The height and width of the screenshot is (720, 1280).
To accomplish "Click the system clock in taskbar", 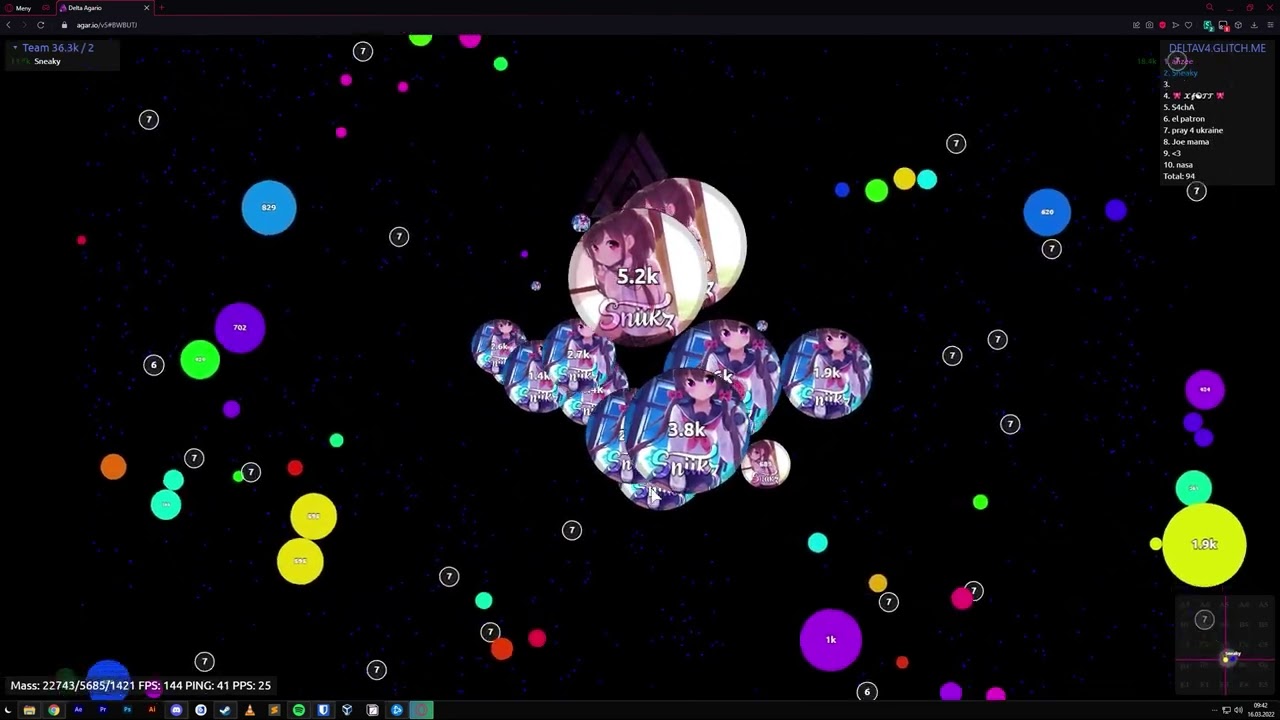I will (1261, 710).
